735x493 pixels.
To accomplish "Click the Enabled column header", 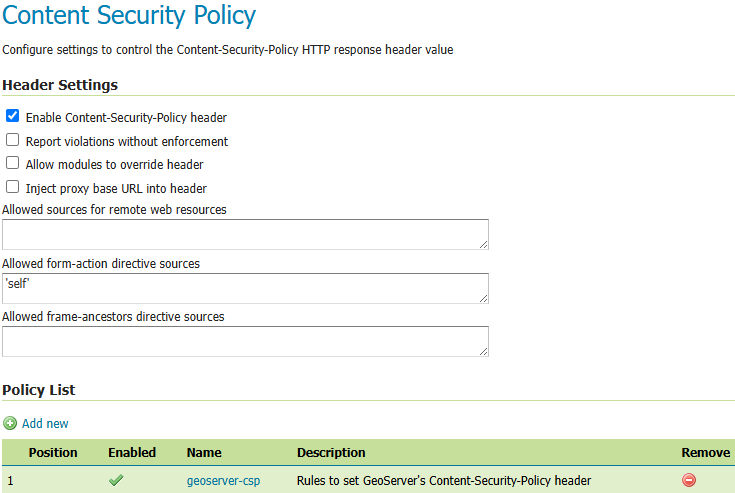I will tap(132, 453).
